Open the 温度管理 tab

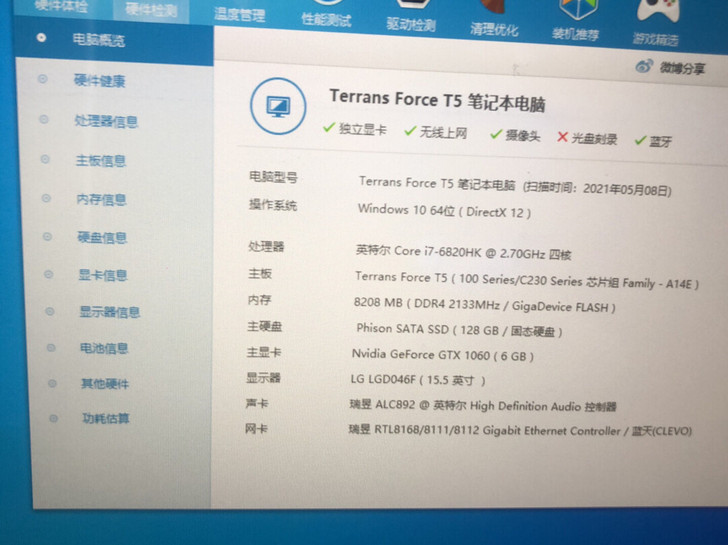[239, 15]
